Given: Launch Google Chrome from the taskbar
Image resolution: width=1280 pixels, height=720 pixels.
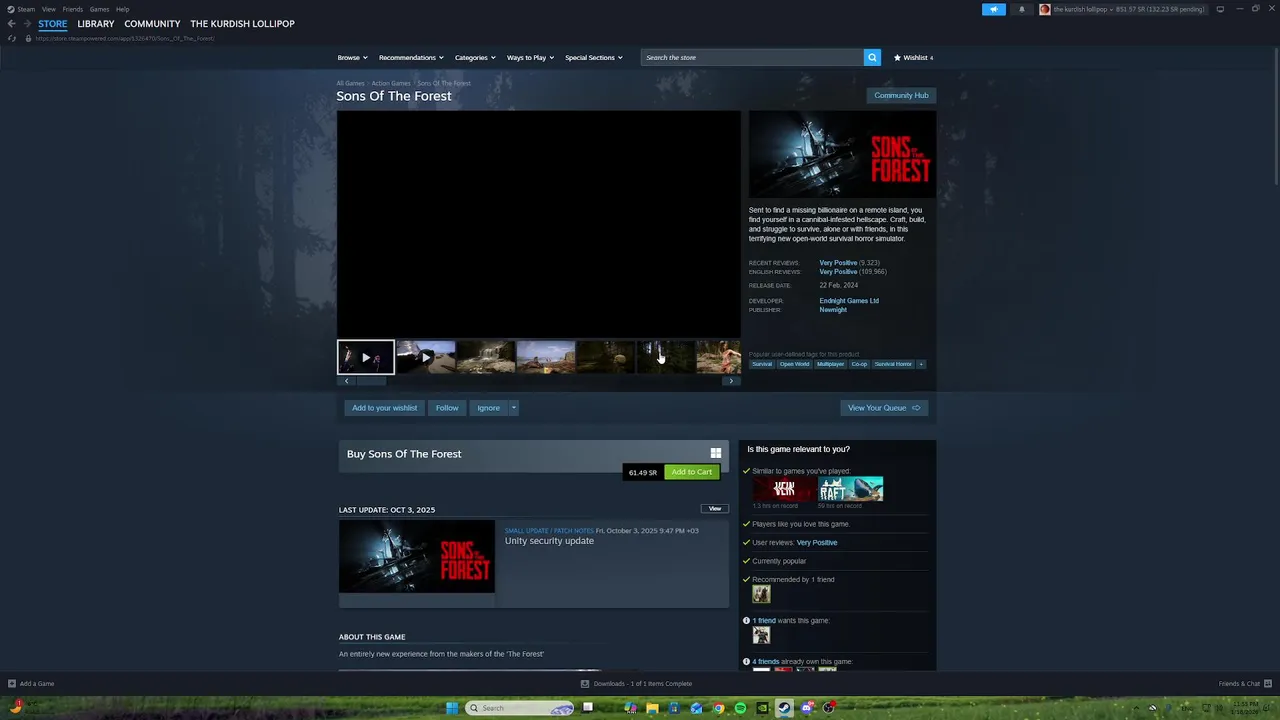Looking at the screenshot, I should pyautogui.click(x=718, y=708).
